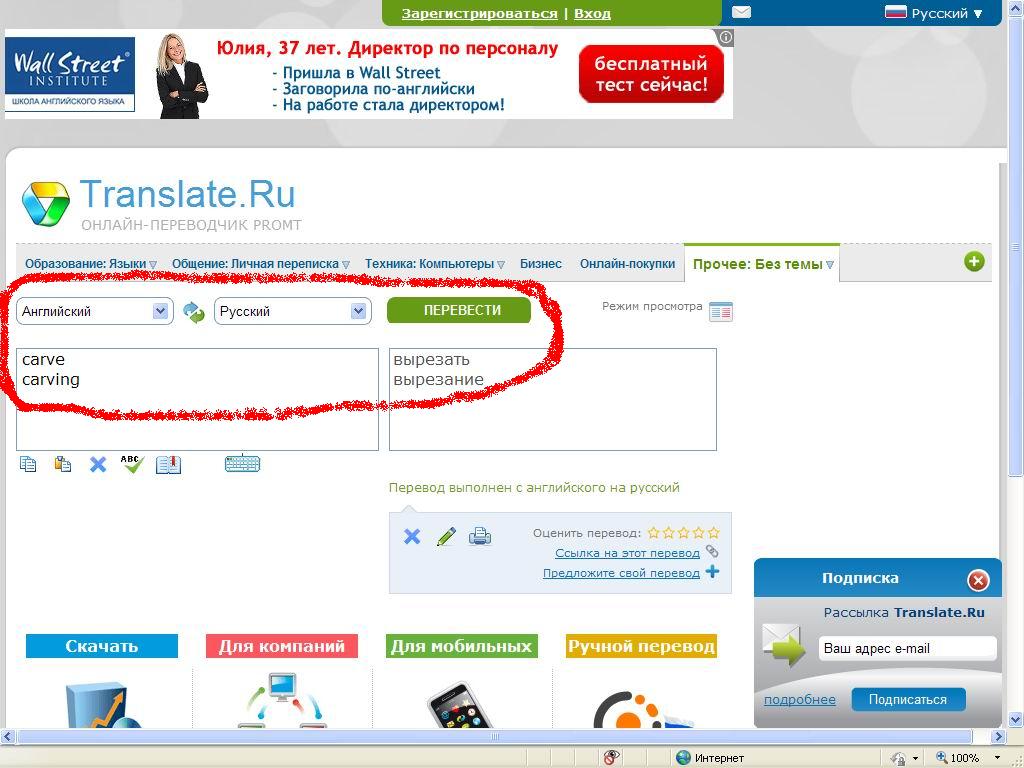Screen dimensions: 1024x768
Task: Click the privacy eye icon in status bar
Action: pyautogui.click(x=611, y=758)
